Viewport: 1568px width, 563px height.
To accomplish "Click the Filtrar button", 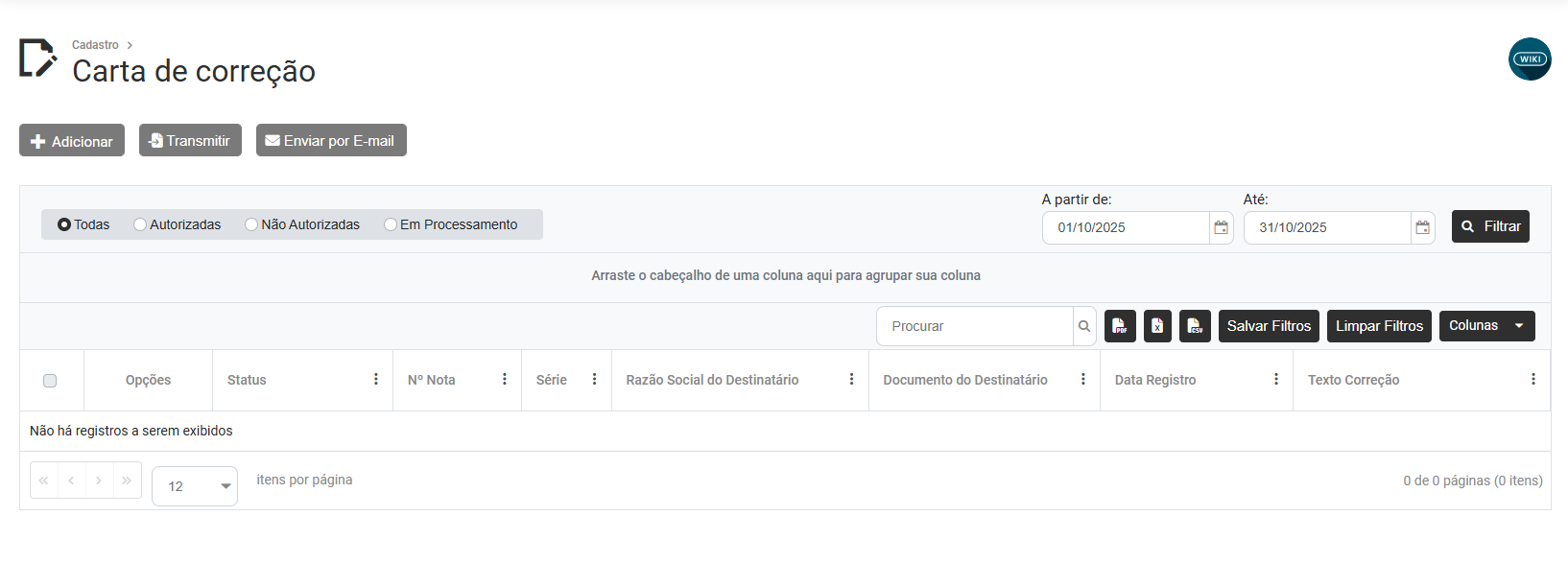I will pos(1490,226).
